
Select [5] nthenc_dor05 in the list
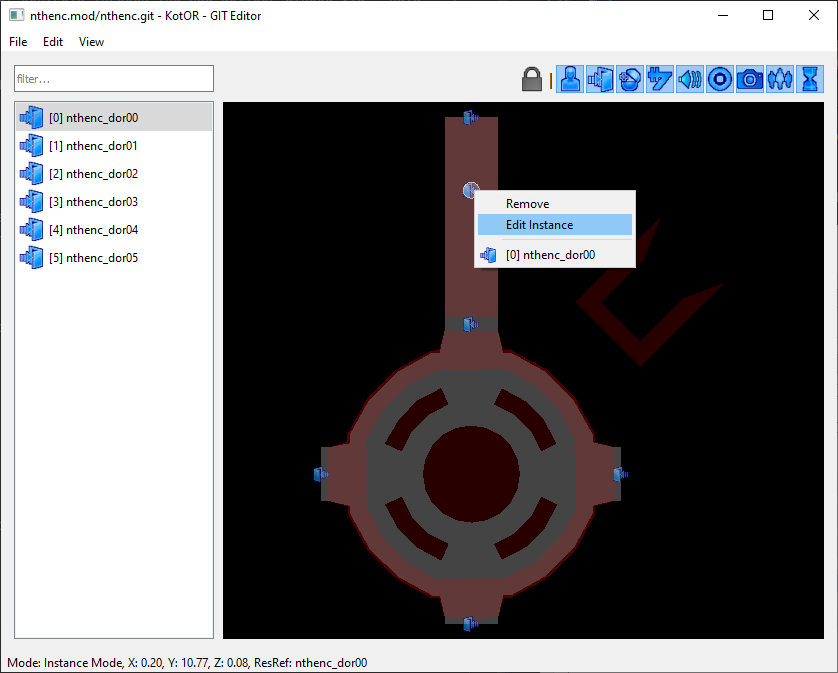[x=114, y=258]
